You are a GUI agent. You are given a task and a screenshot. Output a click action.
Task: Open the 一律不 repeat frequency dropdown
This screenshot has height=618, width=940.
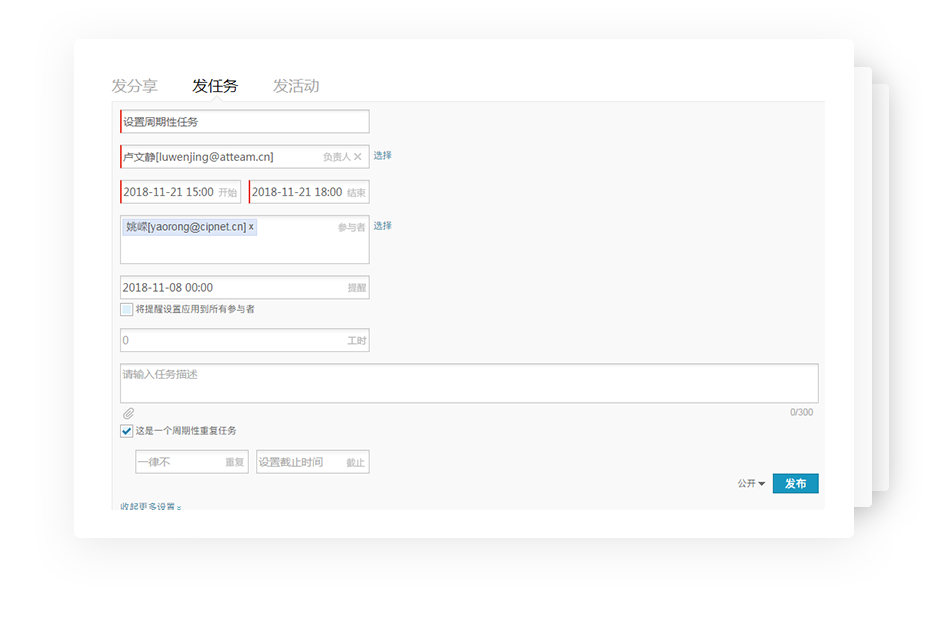pos(191,462)
